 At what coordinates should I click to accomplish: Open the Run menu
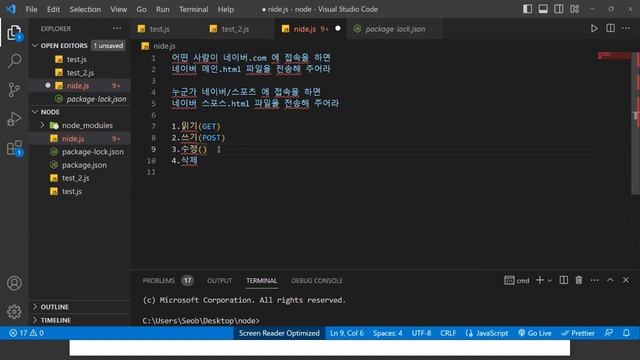click(x=162, y=9)
